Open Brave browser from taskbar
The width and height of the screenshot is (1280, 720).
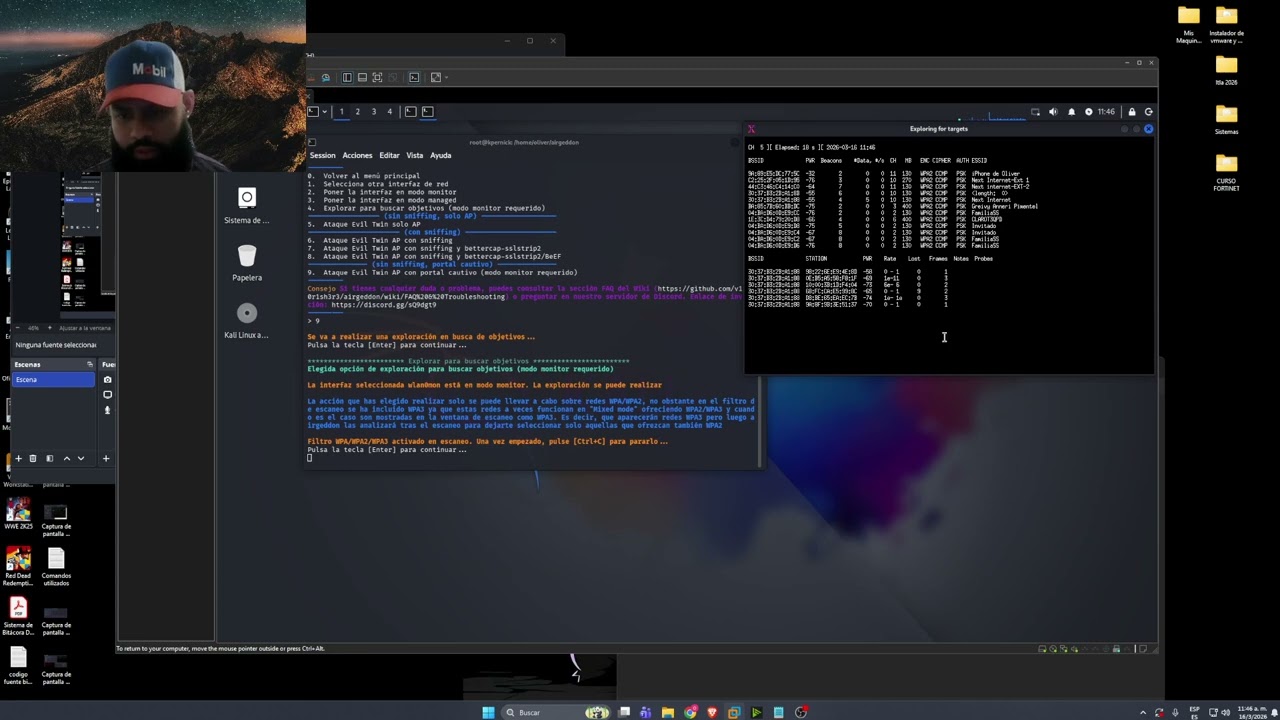712,712
